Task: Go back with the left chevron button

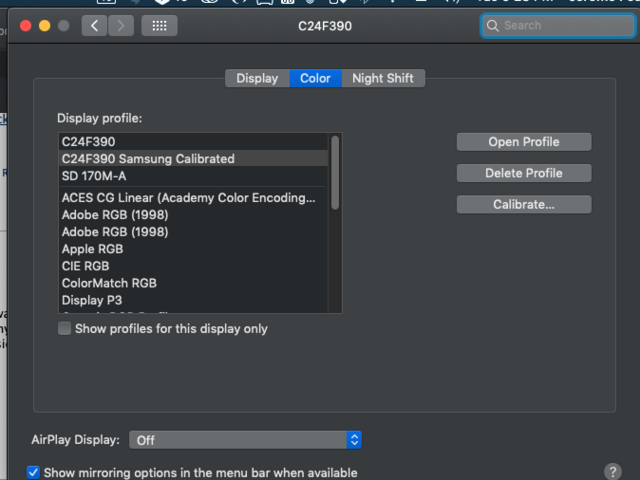Action: coord(94,26)
